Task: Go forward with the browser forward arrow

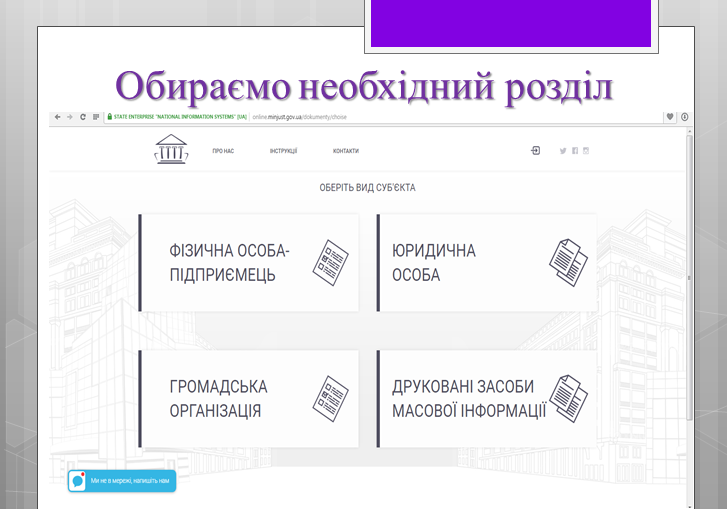Action: pos(70,117)
